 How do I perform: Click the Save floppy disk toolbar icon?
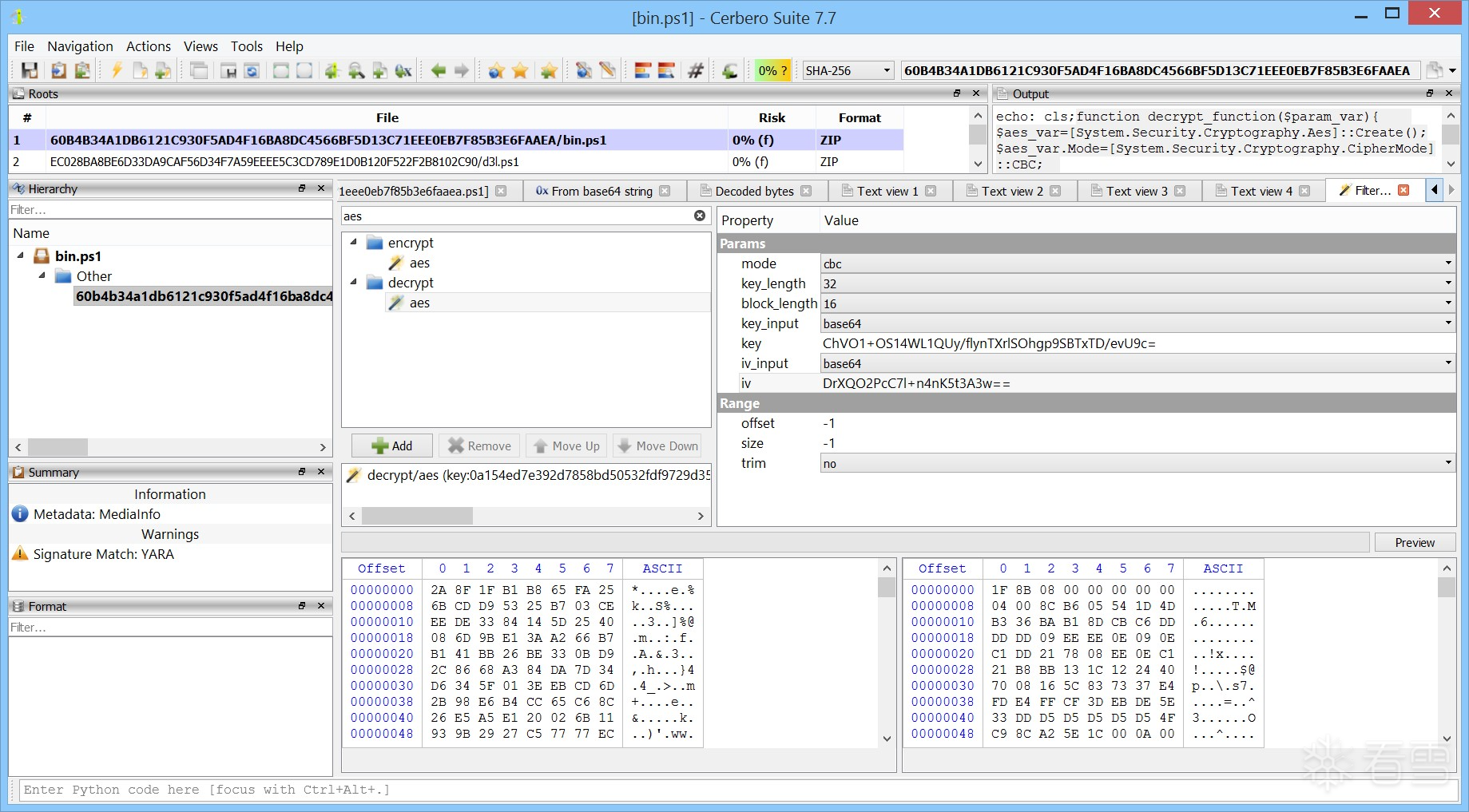pyautogui.click(x=30, y=70)
